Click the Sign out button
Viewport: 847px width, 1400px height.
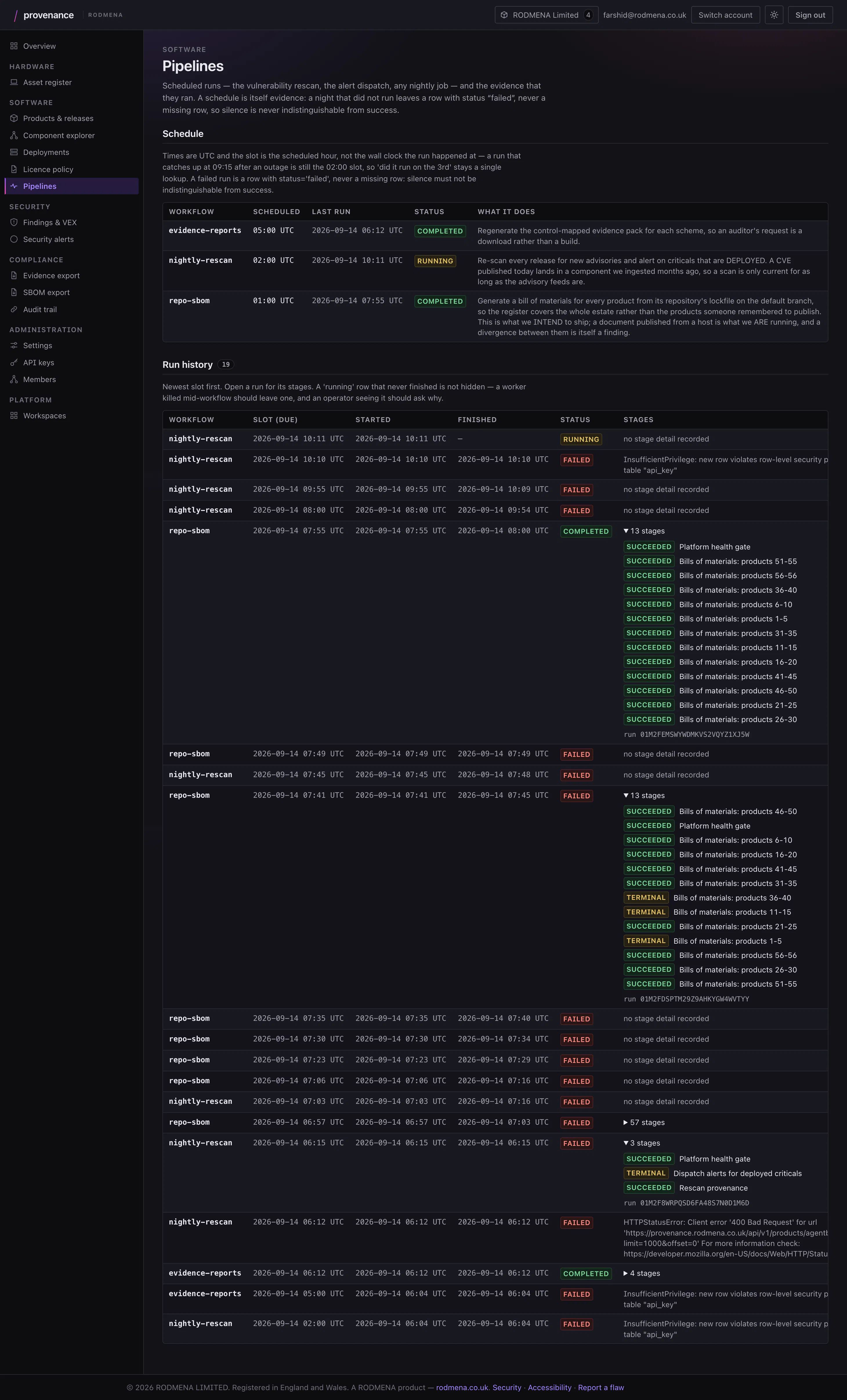click(x=810, y=15)
